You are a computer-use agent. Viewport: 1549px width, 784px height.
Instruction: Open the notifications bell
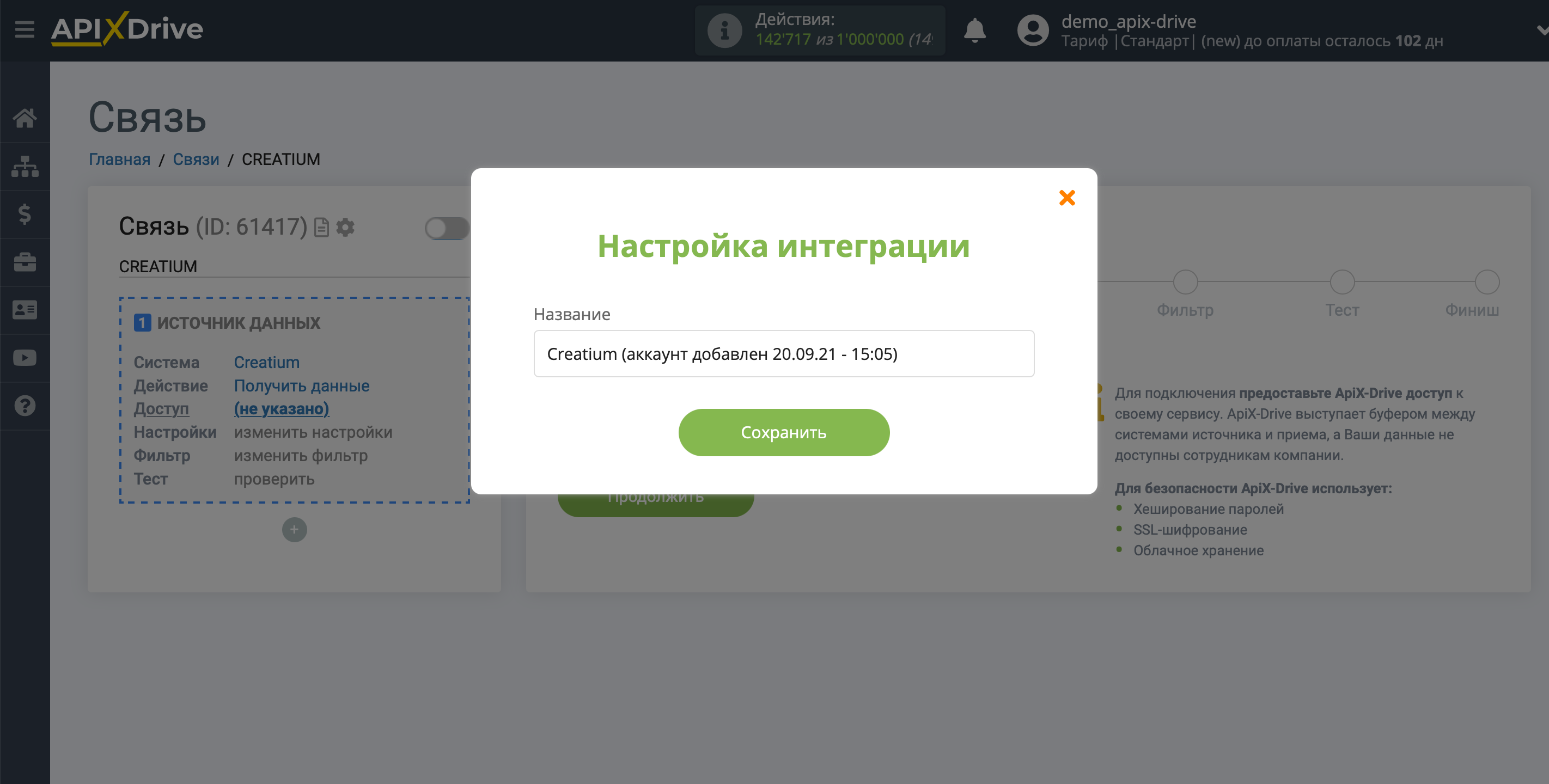point(975,30)
